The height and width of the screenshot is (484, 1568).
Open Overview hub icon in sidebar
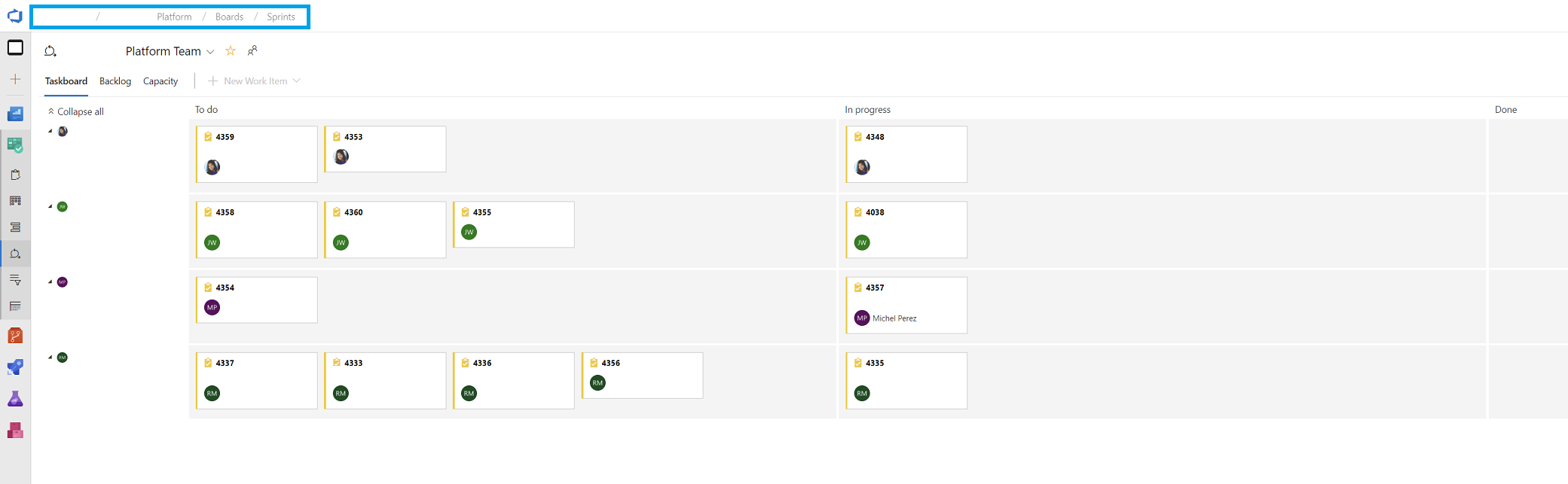(x=15, y=114)
